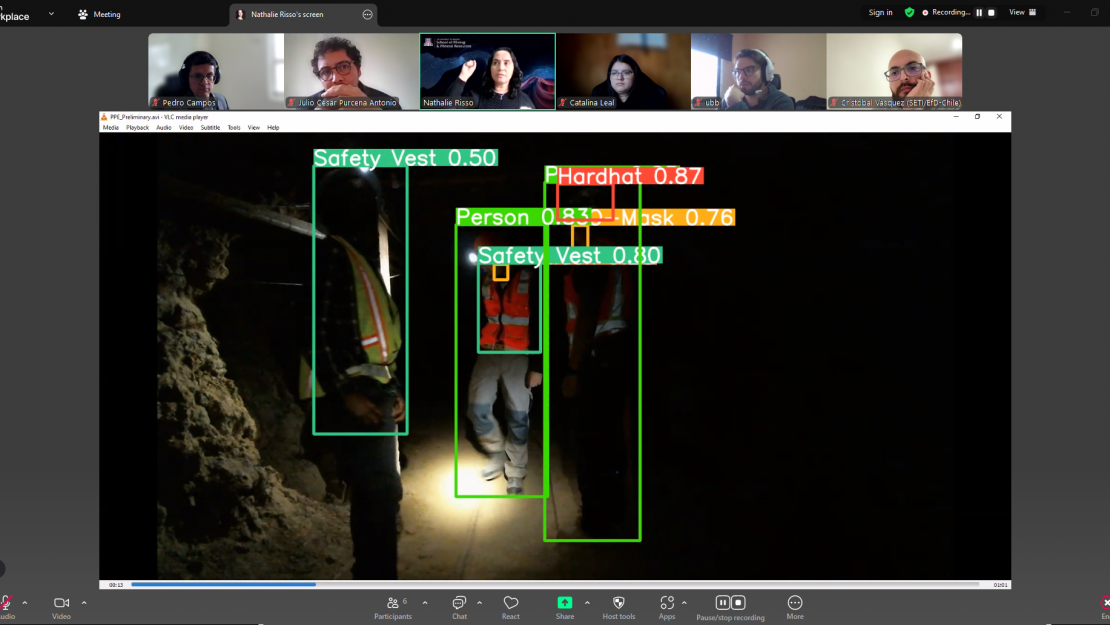Open the Workplace dropdown chevron
Viewport: 1110px width, 625px height.
(51, 13)
